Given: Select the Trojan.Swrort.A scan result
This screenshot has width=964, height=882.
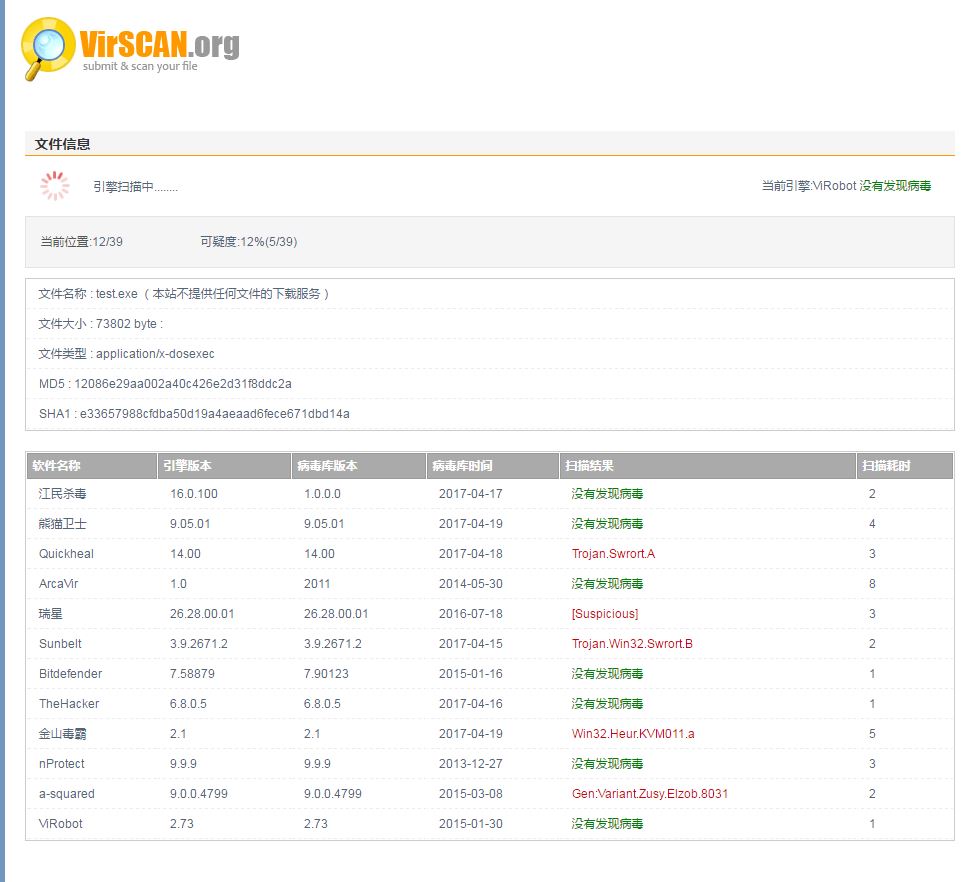Looking at the screenshot, I should point(614,554).
